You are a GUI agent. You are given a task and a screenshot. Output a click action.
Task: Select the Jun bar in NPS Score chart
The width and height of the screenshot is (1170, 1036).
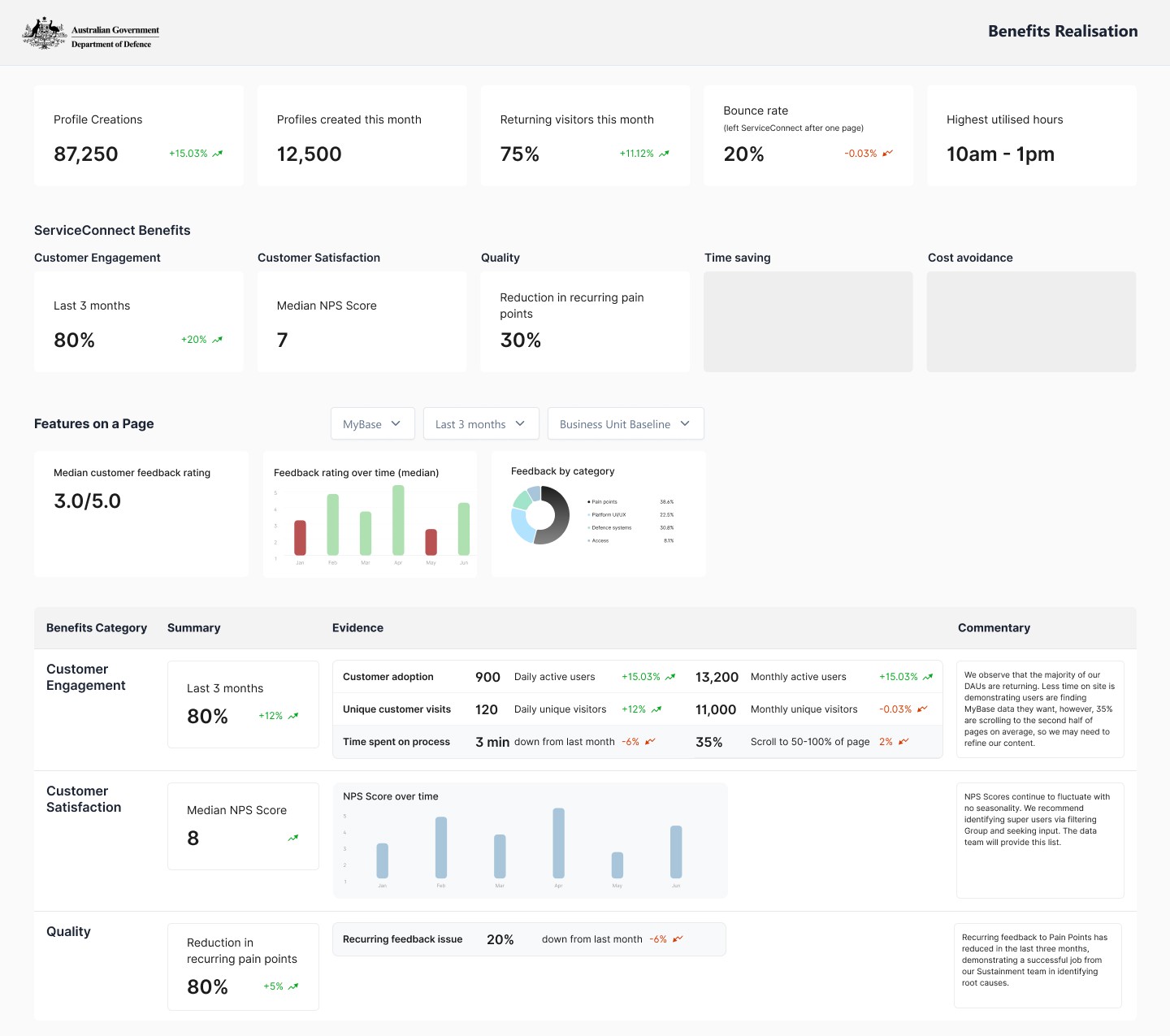[676, 852]
